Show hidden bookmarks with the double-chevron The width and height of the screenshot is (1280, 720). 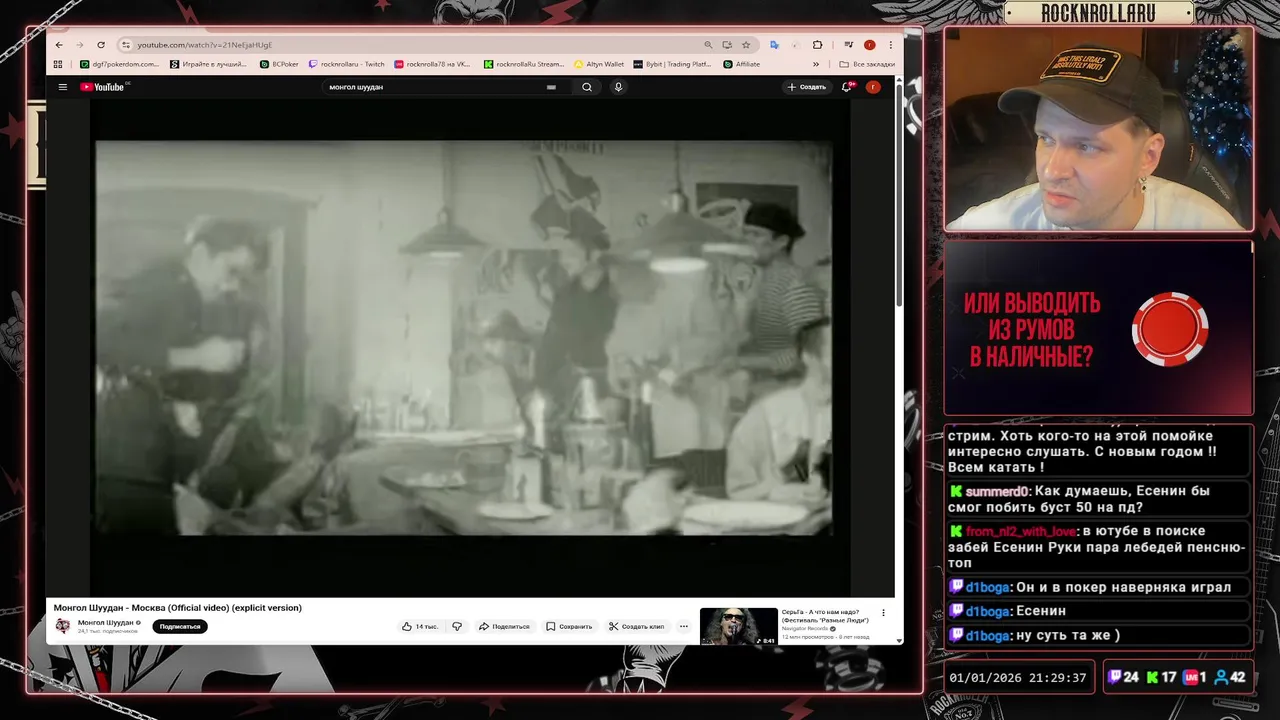(816, 64)
